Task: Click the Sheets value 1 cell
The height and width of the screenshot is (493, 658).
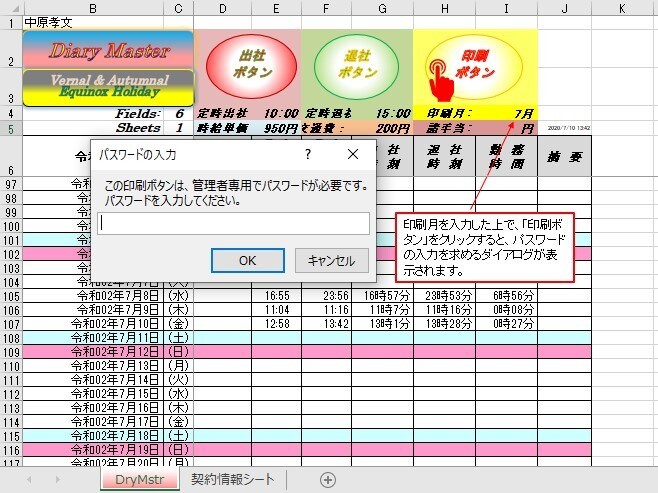Action: click(178, 128)
